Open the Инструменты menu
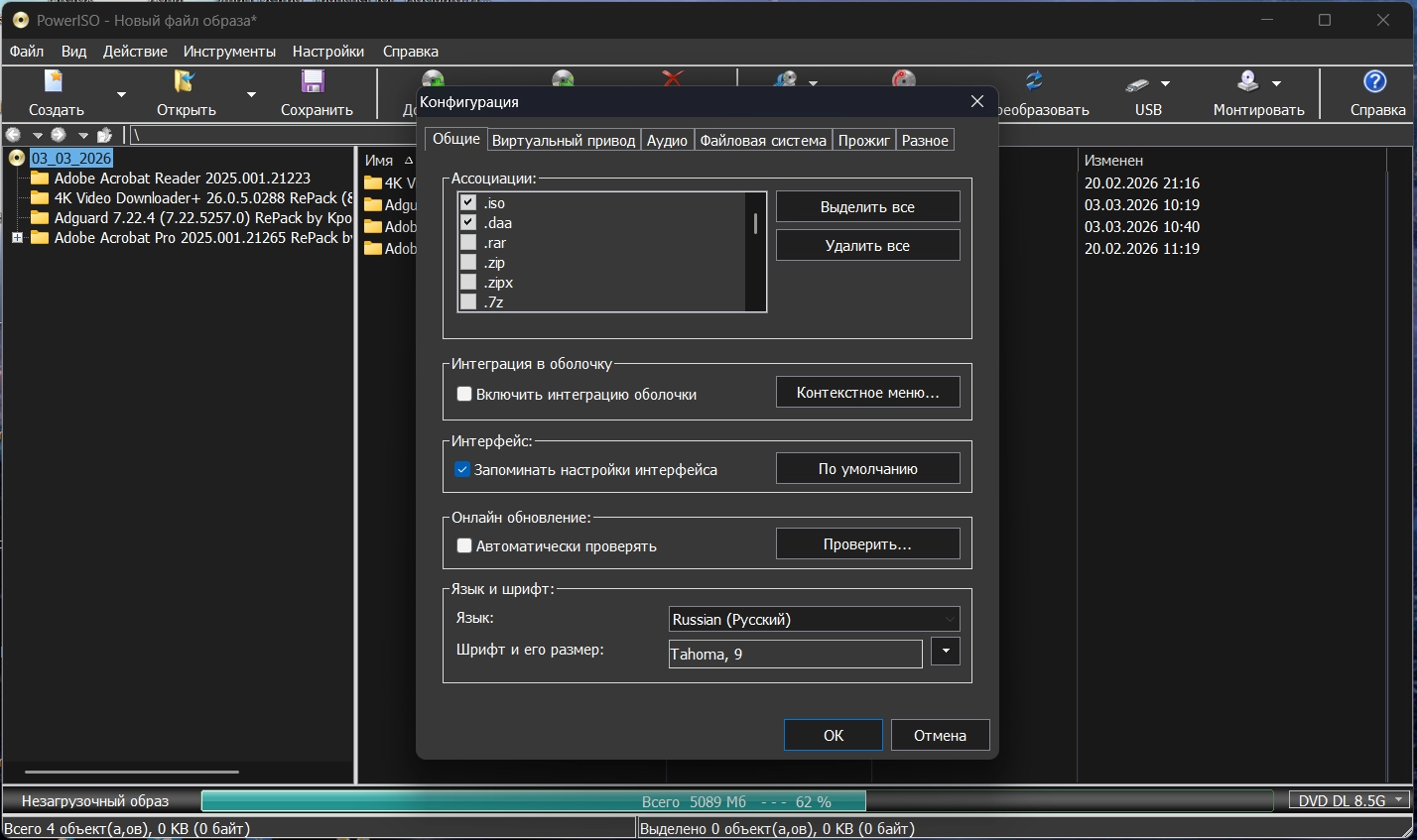 pos(229,52)
